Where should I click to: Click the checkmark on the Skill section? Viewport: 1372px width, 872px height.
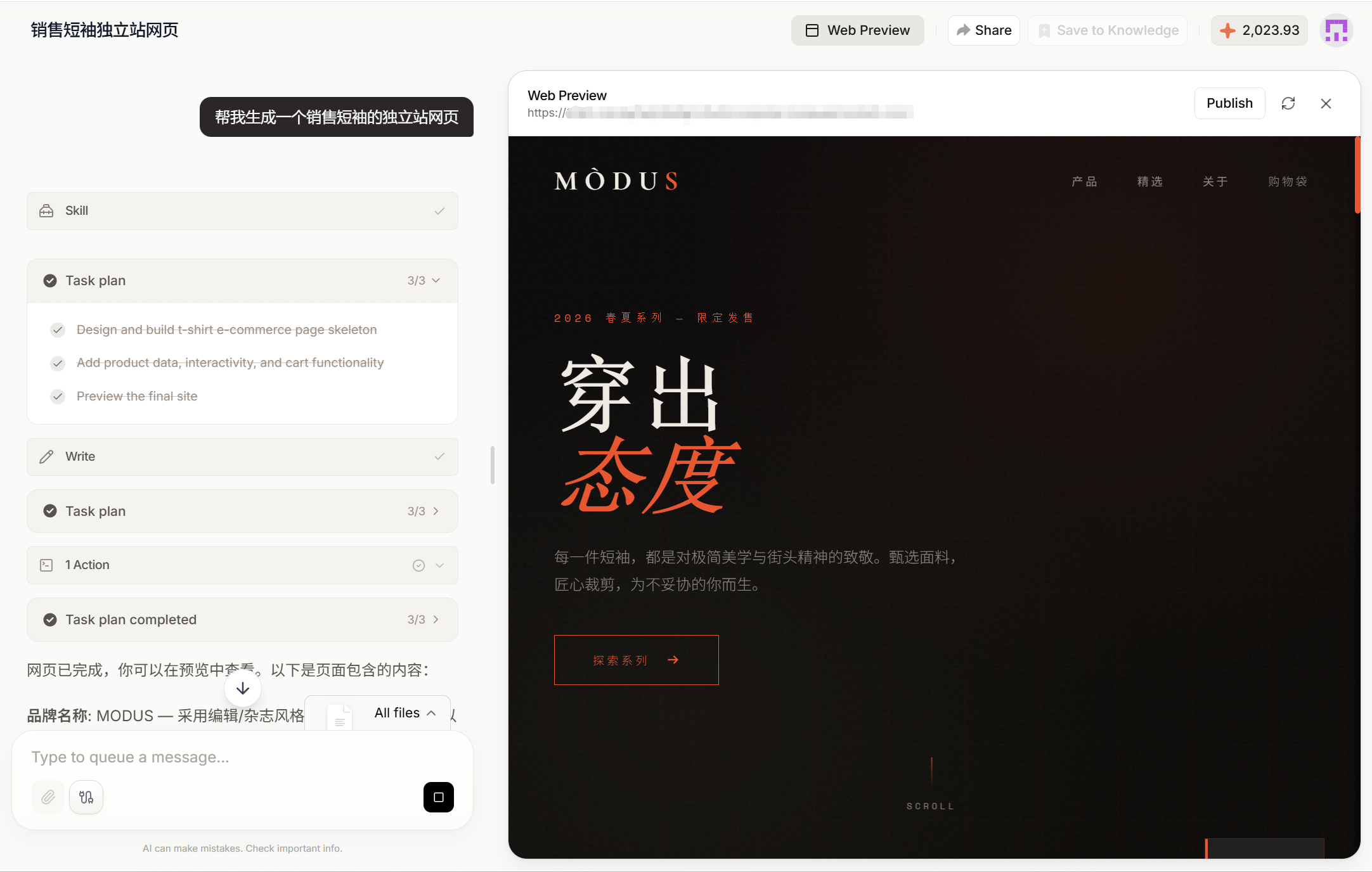[439, 210]
